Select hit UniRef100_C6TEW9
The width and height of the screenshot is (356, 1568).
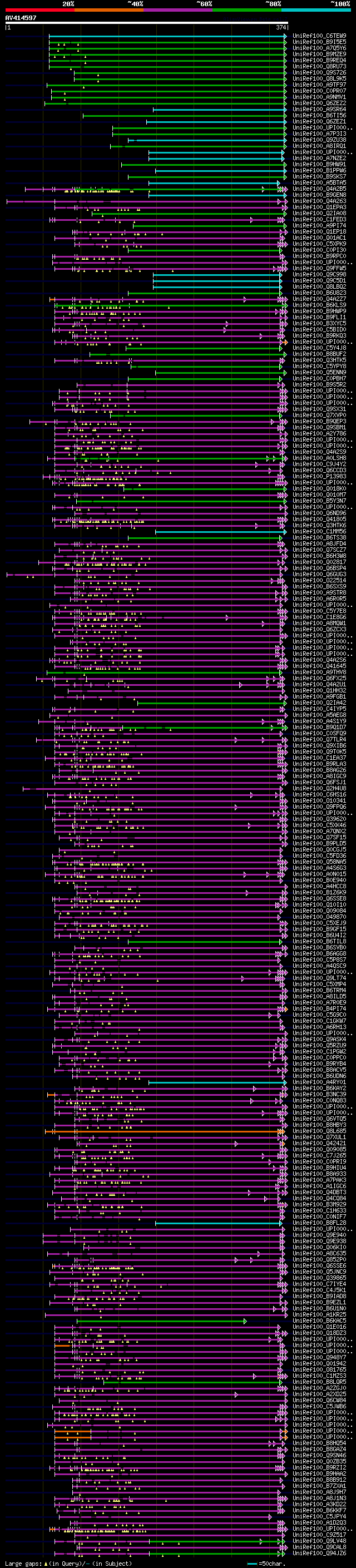[x=319, y=36]
